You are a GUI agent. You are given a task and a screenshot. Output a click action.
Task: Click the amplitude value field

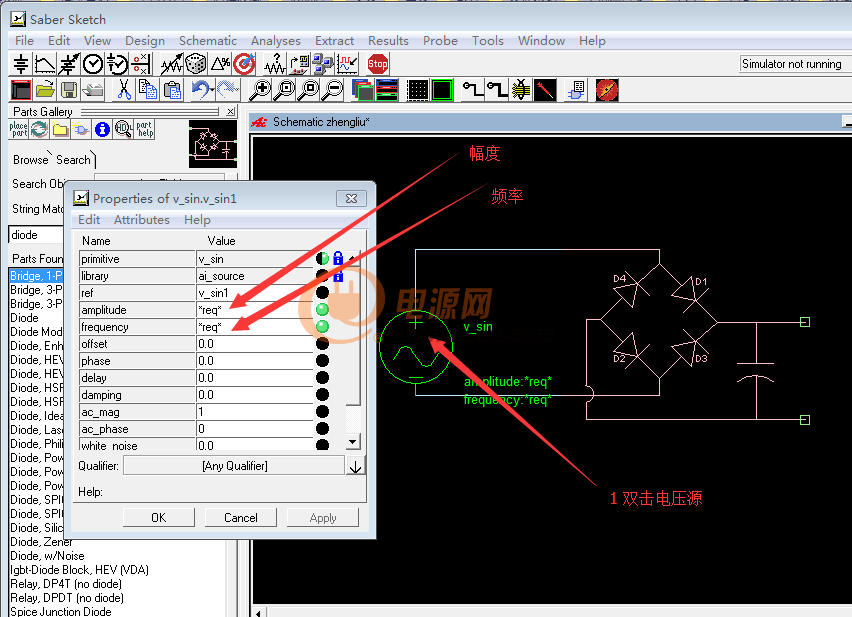pyautogui.click(x=254, y=310)
